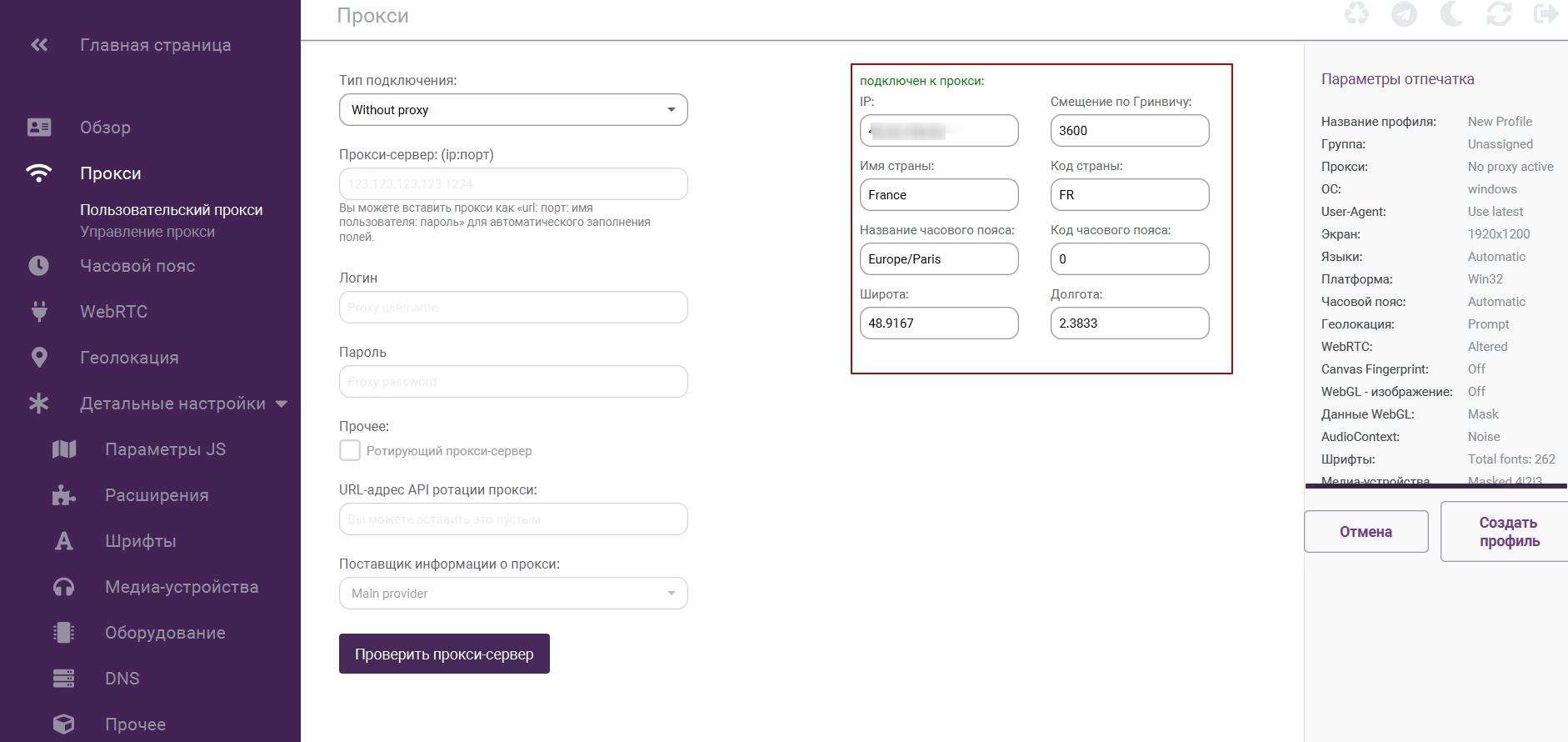The image size is (1568, 742).
Task: Click the Шрифты letter A icon
Action: [x=64, y=541]
